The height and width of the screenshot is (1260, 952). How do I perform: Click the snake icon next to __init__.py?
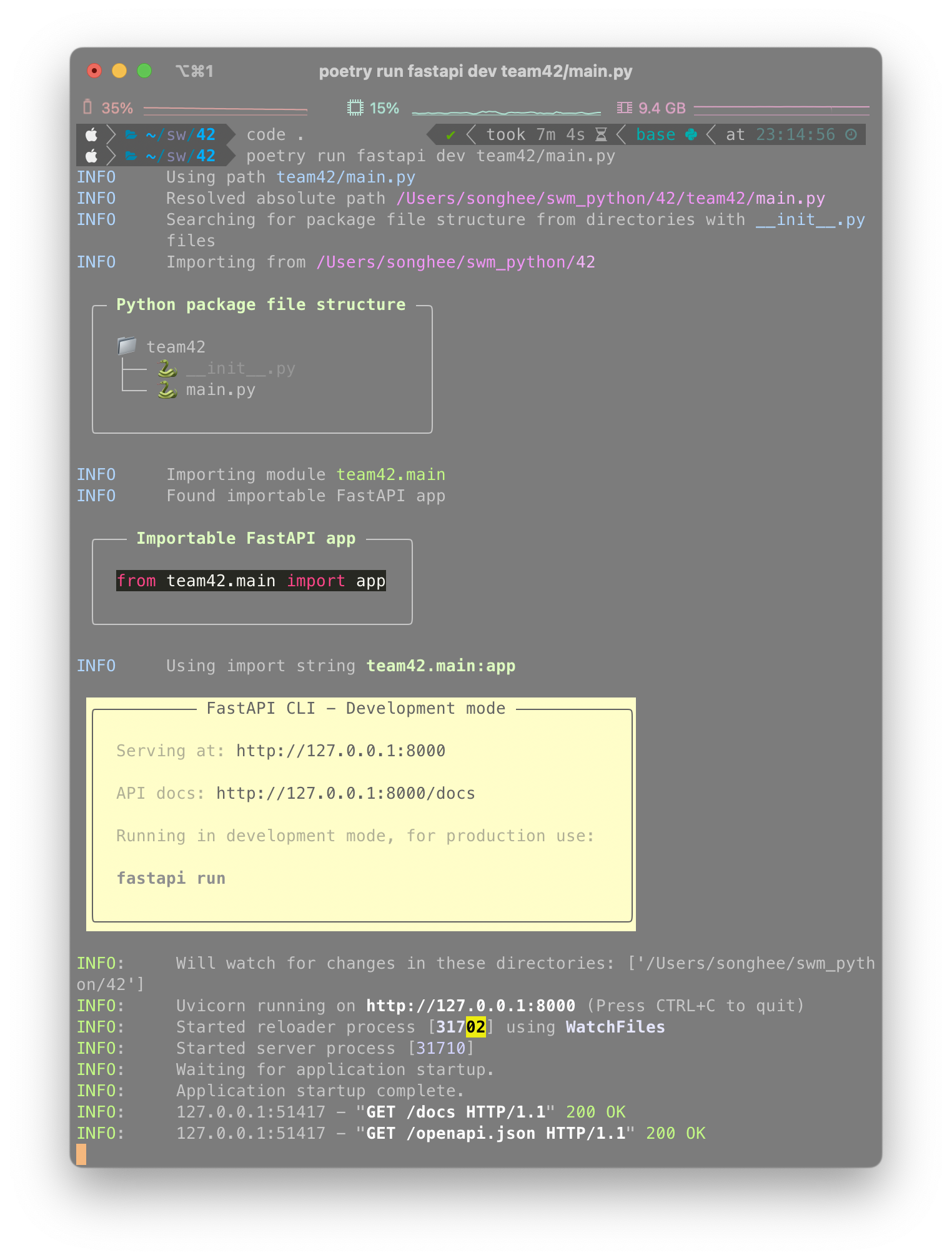167,368
